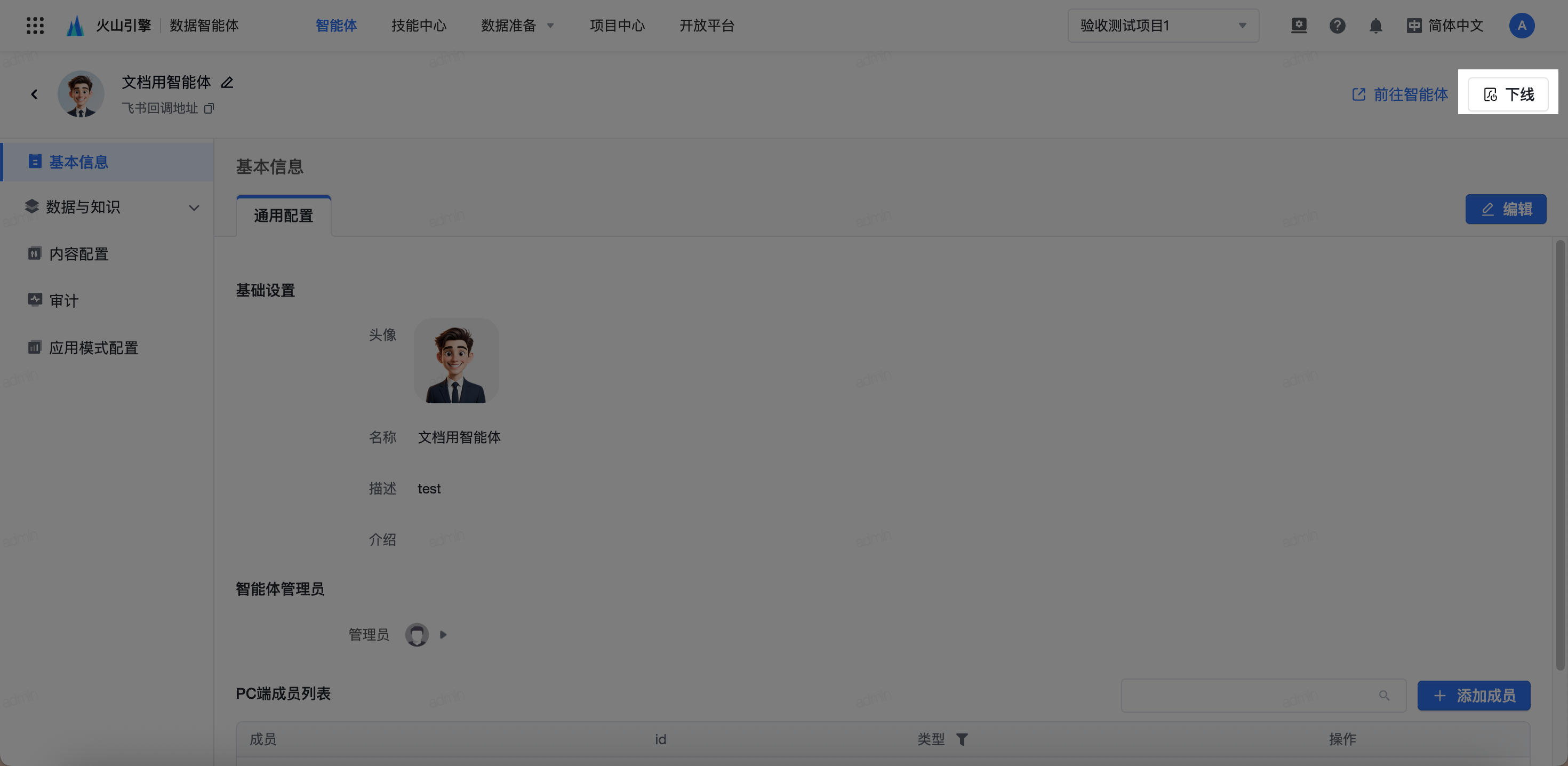Click the 数据与知识 layers icon

tap(31, 206)
